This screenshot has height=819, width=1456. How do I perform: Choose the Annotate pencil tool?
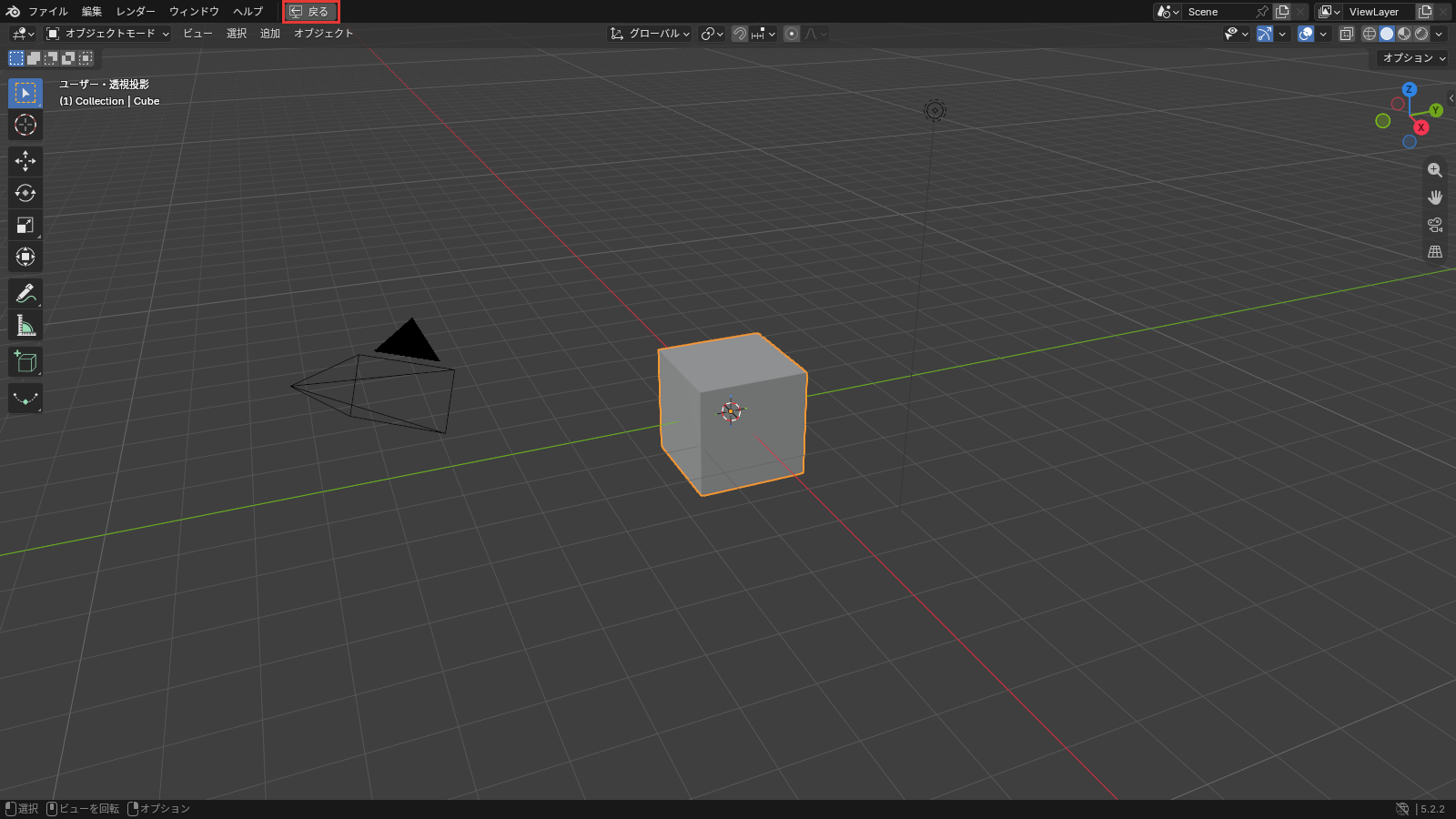[x=25, y=293]
